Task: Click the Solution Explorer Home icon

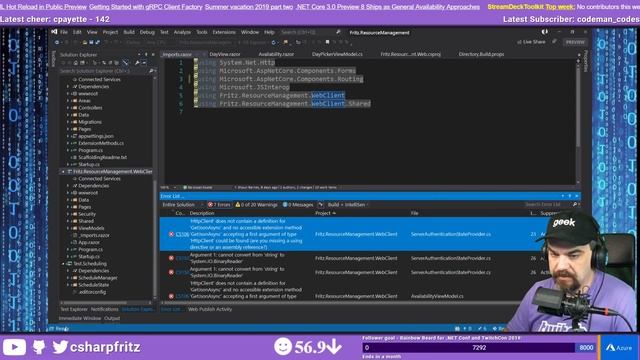Action: (76, 63)
